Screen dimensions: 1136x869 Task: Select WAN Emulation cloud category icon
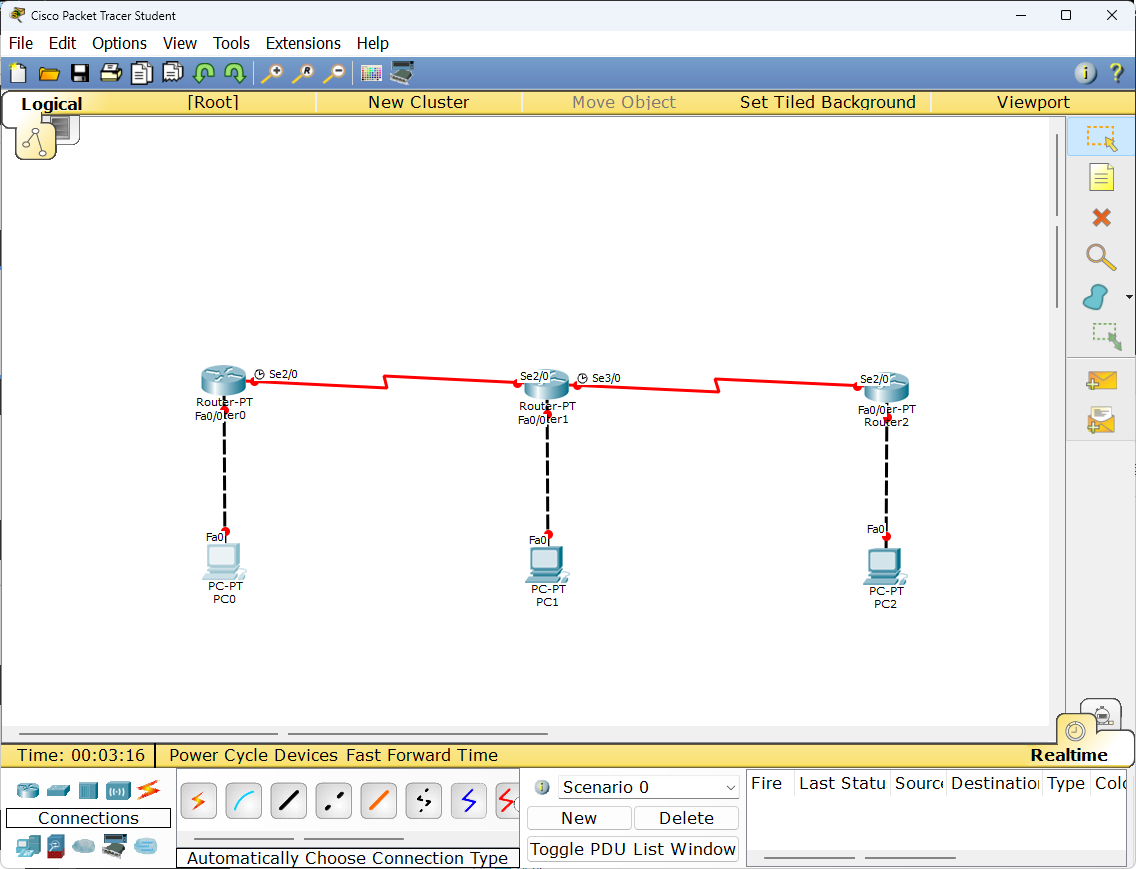pos(83,846)
